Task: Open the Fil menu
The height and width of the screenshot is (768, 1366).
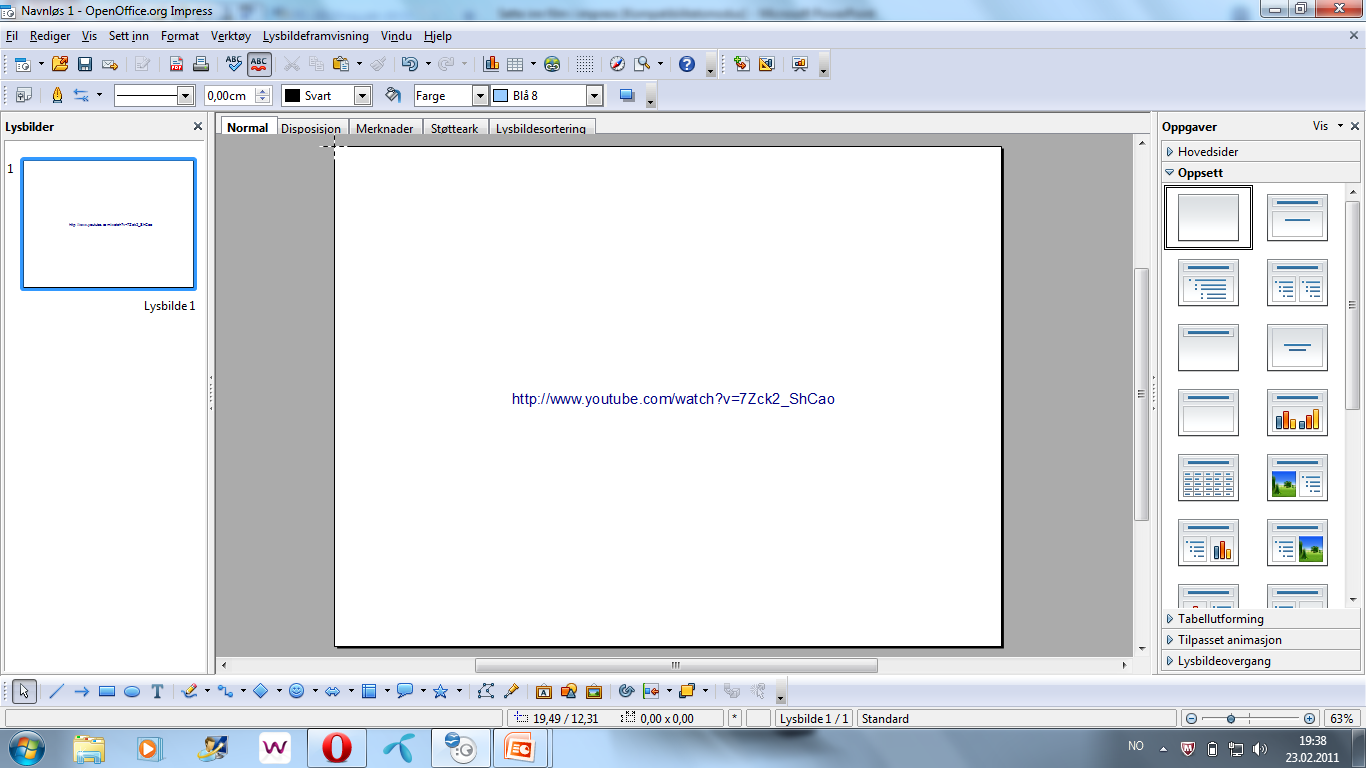Action: 12,36
